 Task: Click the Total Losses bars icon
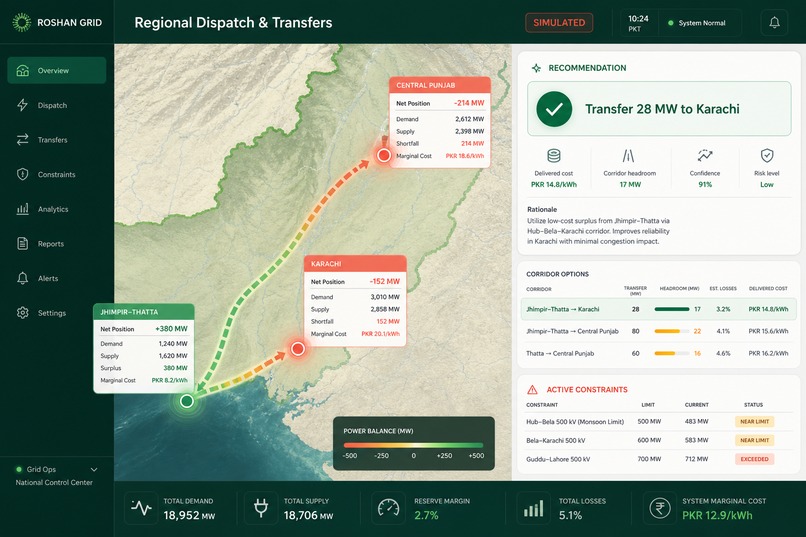click(533, 508)
